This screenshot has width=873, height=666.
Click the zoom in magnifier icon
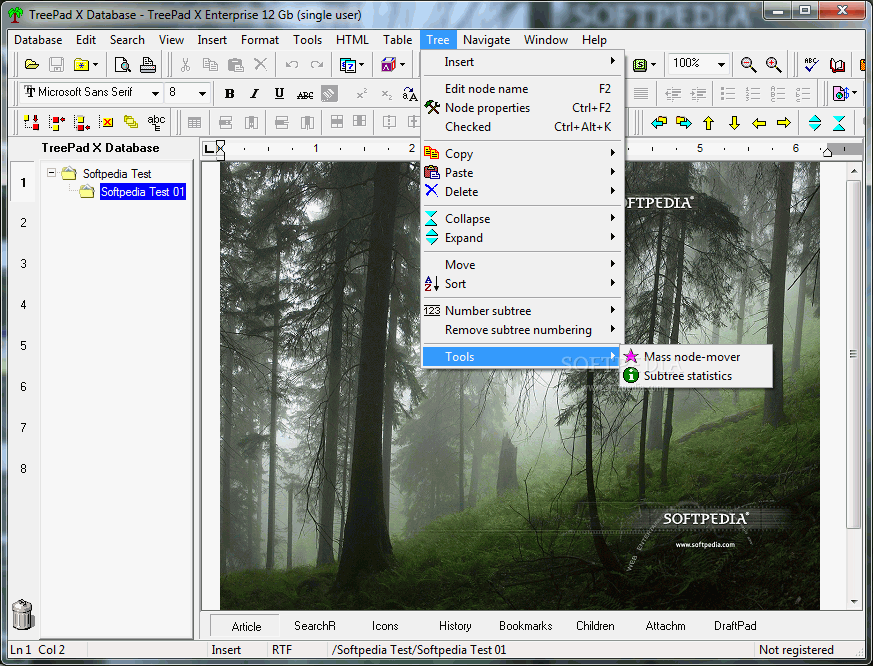pos(774,65)
